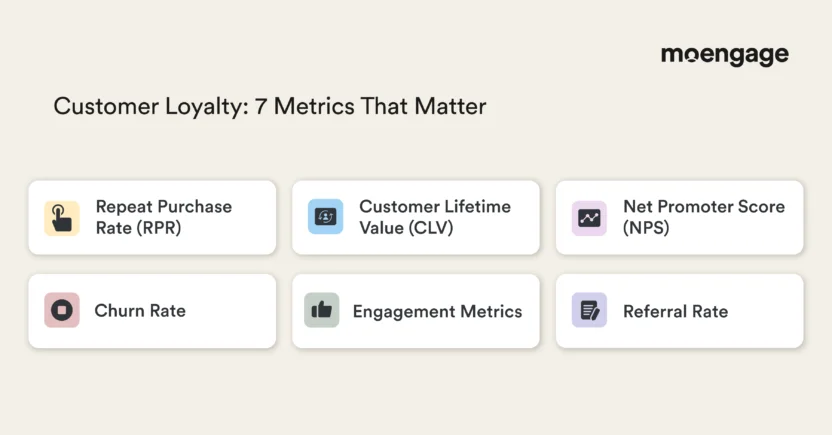The height and width of the screenshot is (435, 832).
Task: Click the Customer Lifetime Value blue icon
Action: (x=325, y=217)
